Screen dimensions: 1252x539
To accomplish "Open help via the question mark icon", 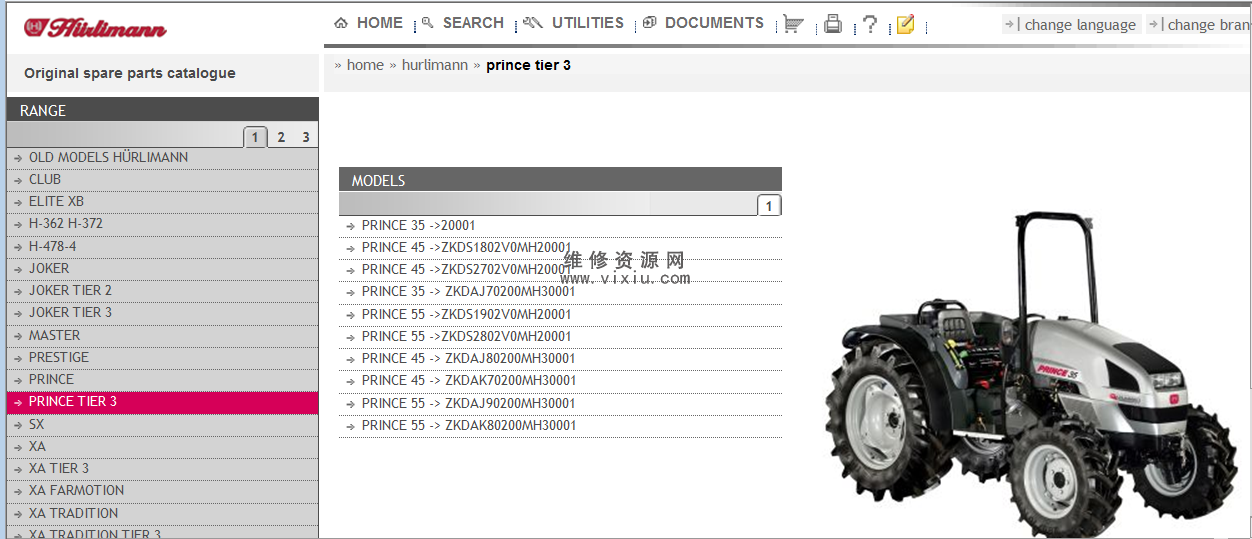I will 870,24.
